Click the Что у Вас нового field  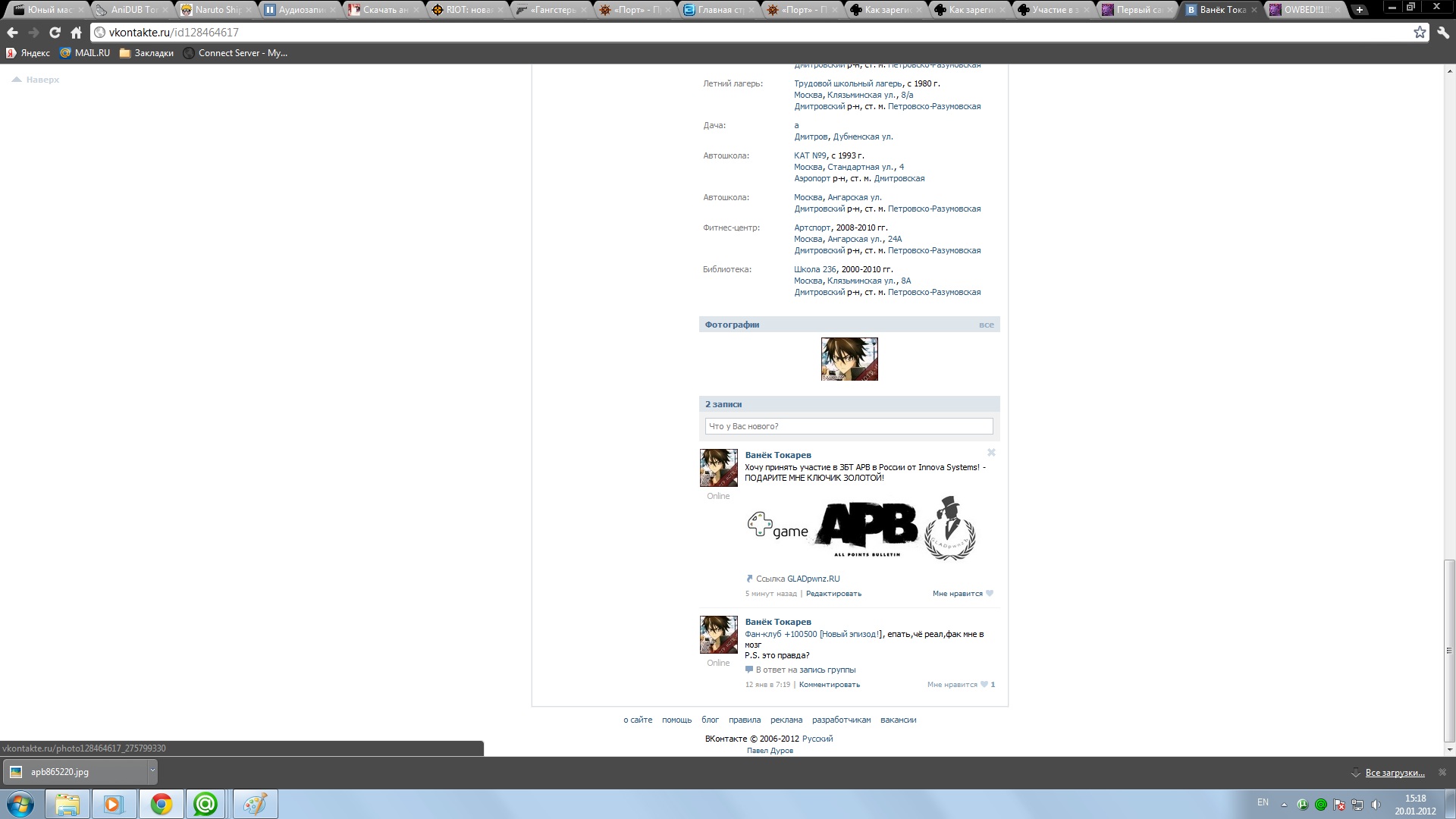[x=849, y=426]
